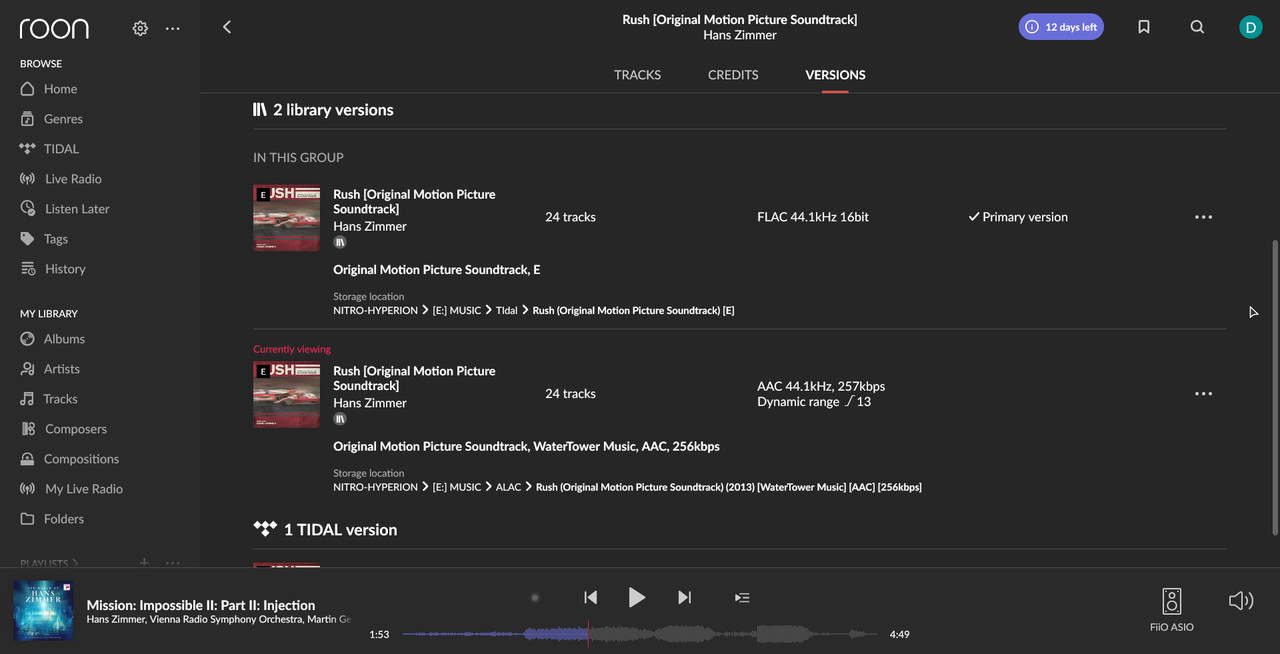Click the FLAC 44.1kHz 16bit format text

click(x=813, y=217)
